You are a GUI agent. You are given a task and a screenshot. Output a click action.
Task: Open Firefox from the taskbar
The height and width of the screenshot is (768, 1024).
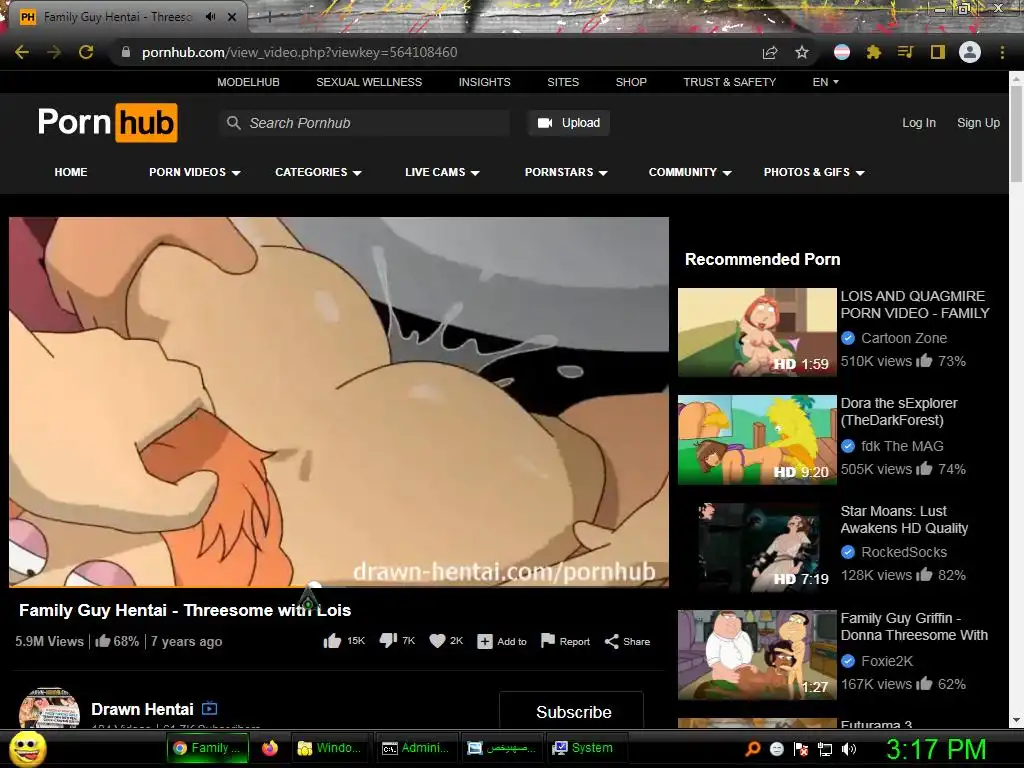270,748
